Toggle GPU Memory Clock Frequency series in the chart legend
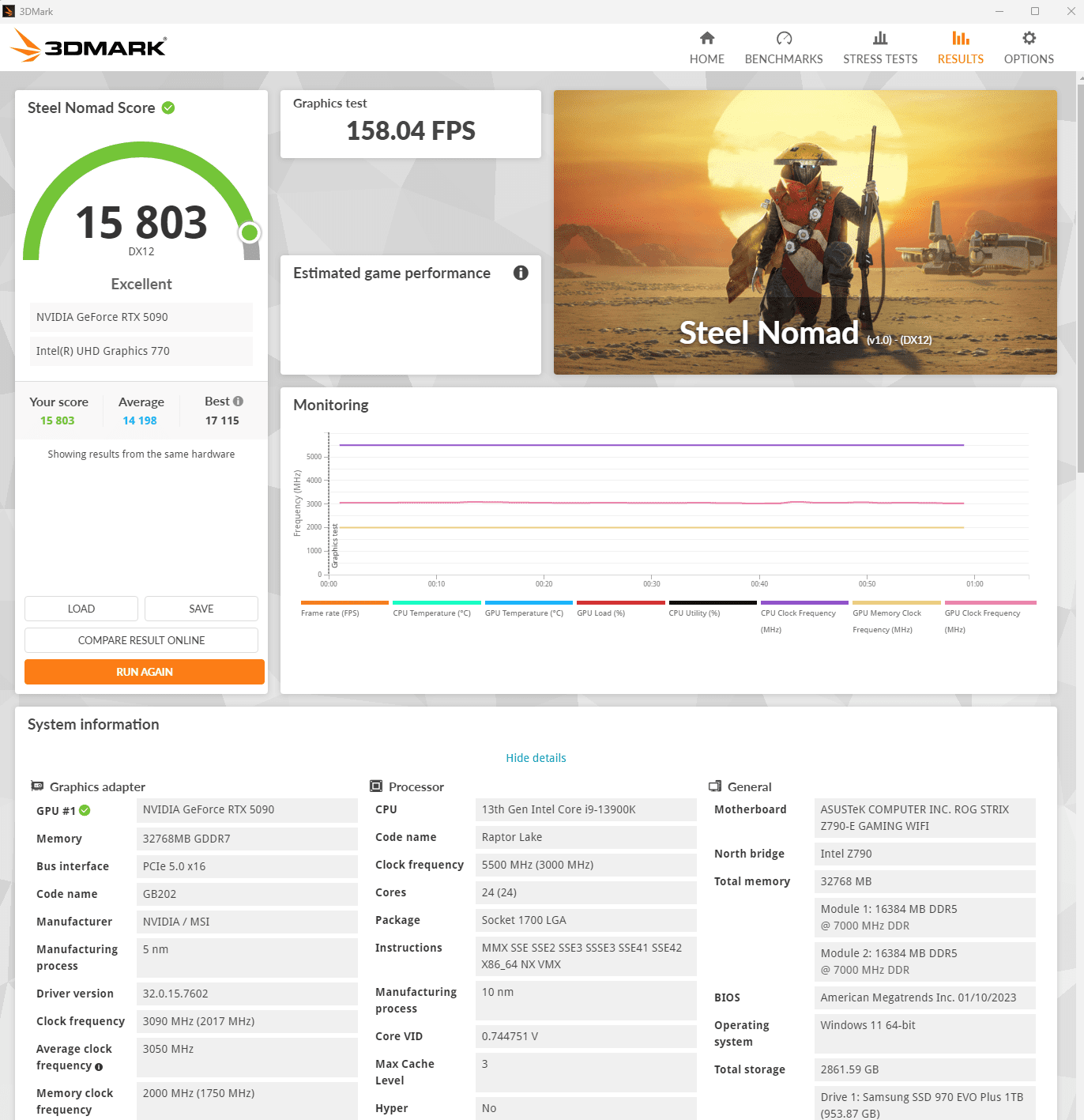The height and width of the screenshot is (1120, 1084). pyautogui.click(x=897, y=617)
